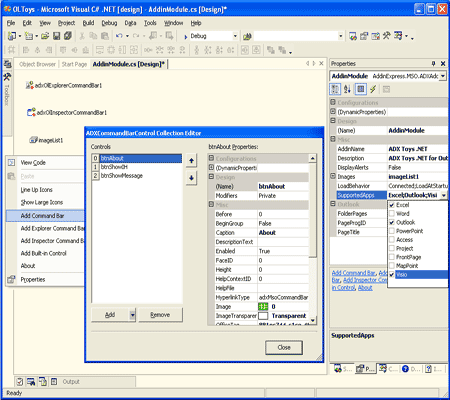Collapse the Design category in btnAbout properties
This screenshot has width=450, height=400.
(x=211, y=177)
